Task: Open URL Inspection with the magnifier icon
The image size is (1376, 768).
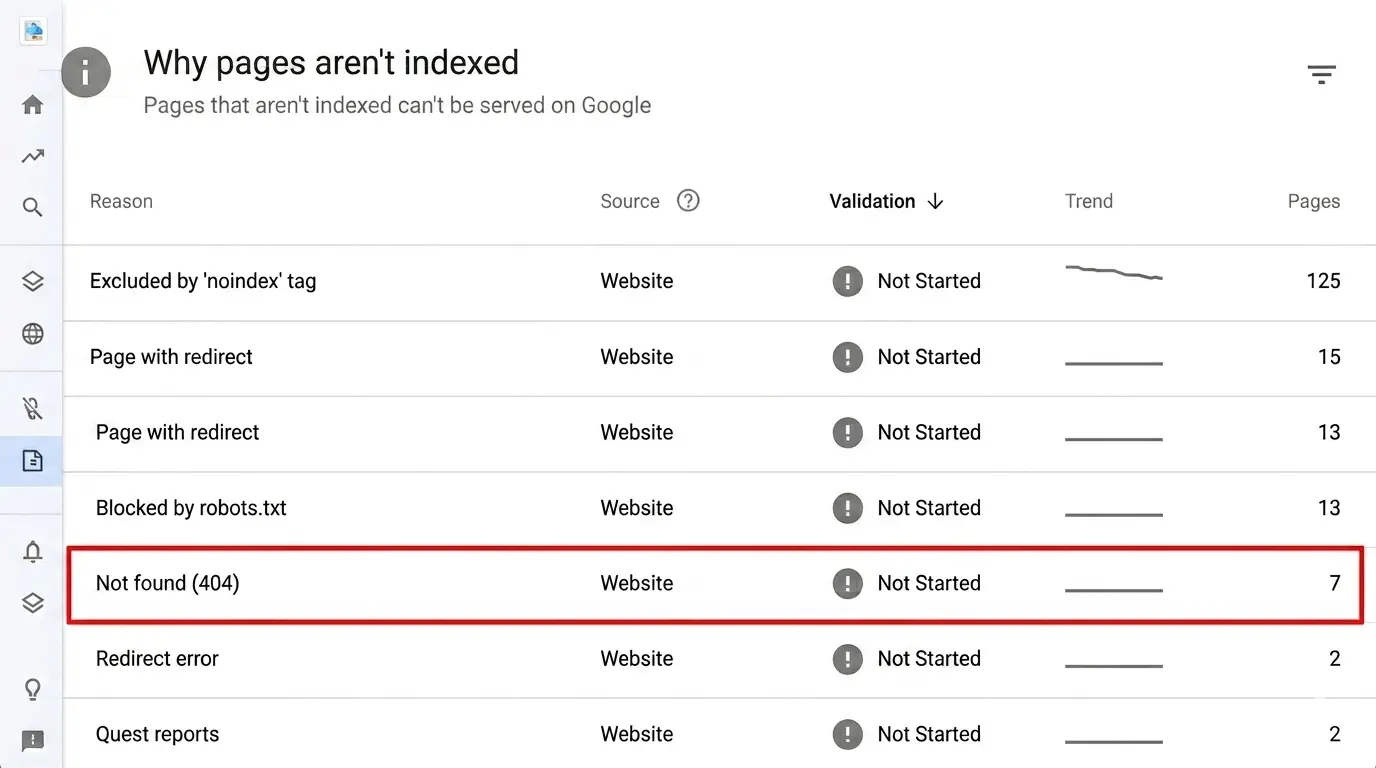Action: click(x=33, y=207)
